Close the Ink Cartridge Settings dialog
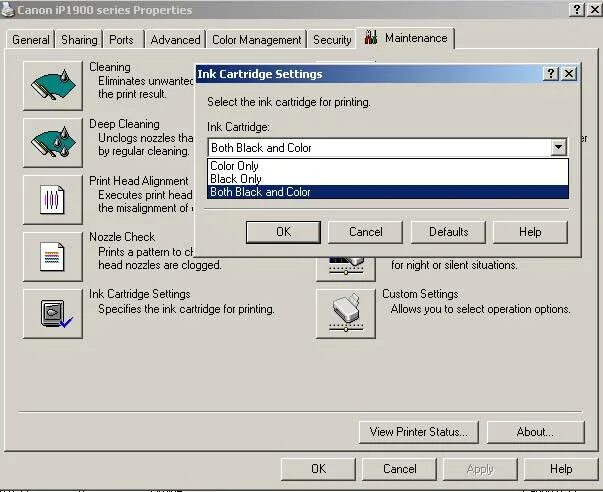This screenshot has width=603, height=492. (569, 73)
